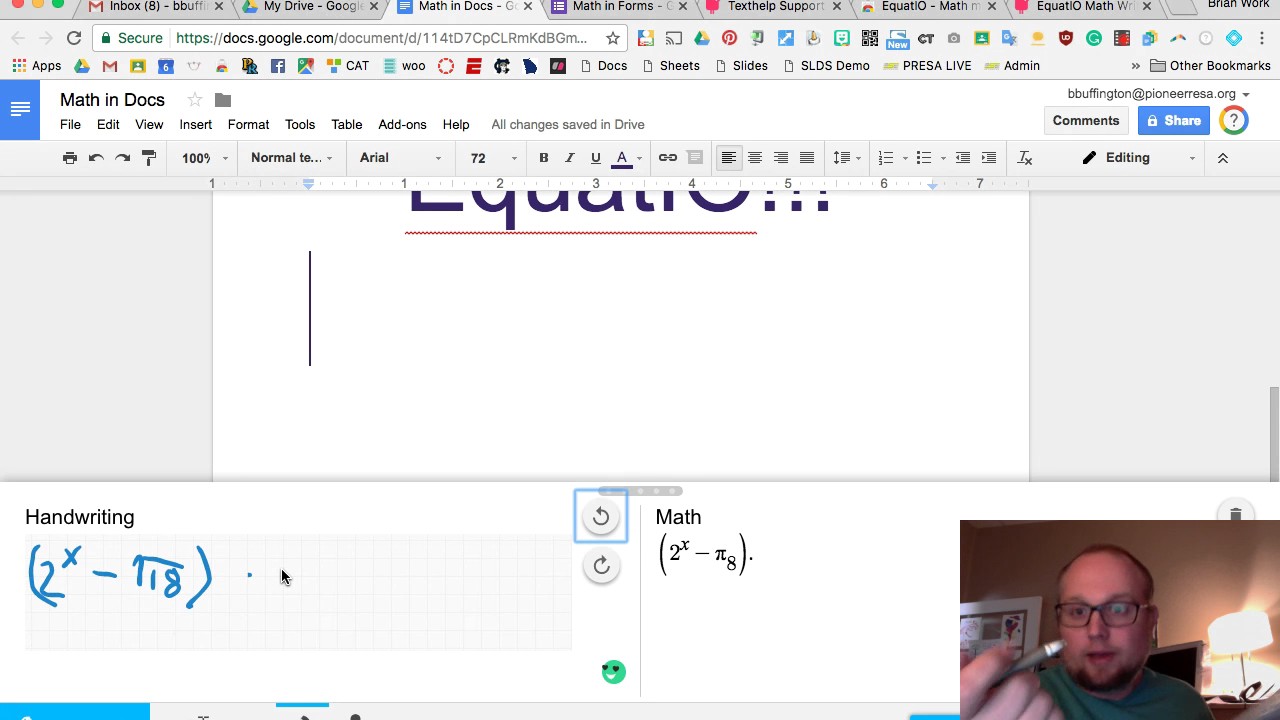Set center text alignment
1280x720 pixels.
[x=755, y=158]
